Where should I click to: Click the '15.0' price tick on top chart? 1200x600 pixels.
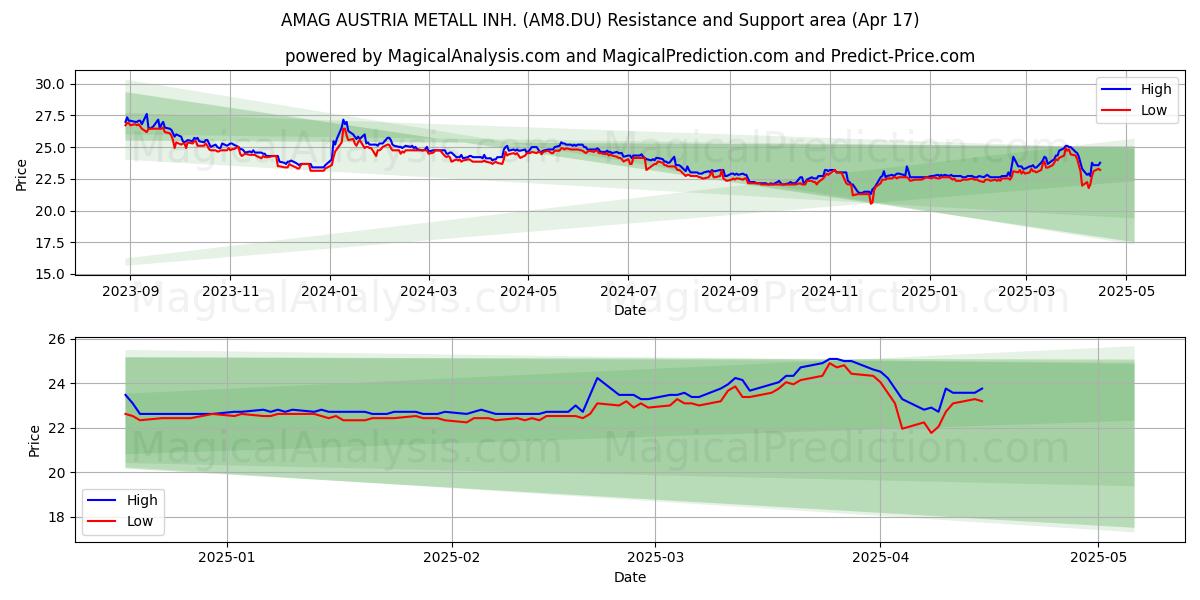[52, 274]
